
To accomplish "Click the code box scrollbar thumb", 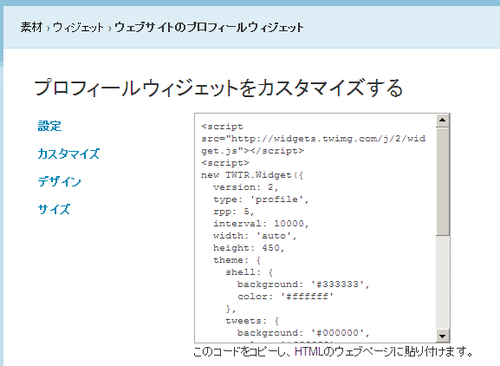I will tap(443, 181).
